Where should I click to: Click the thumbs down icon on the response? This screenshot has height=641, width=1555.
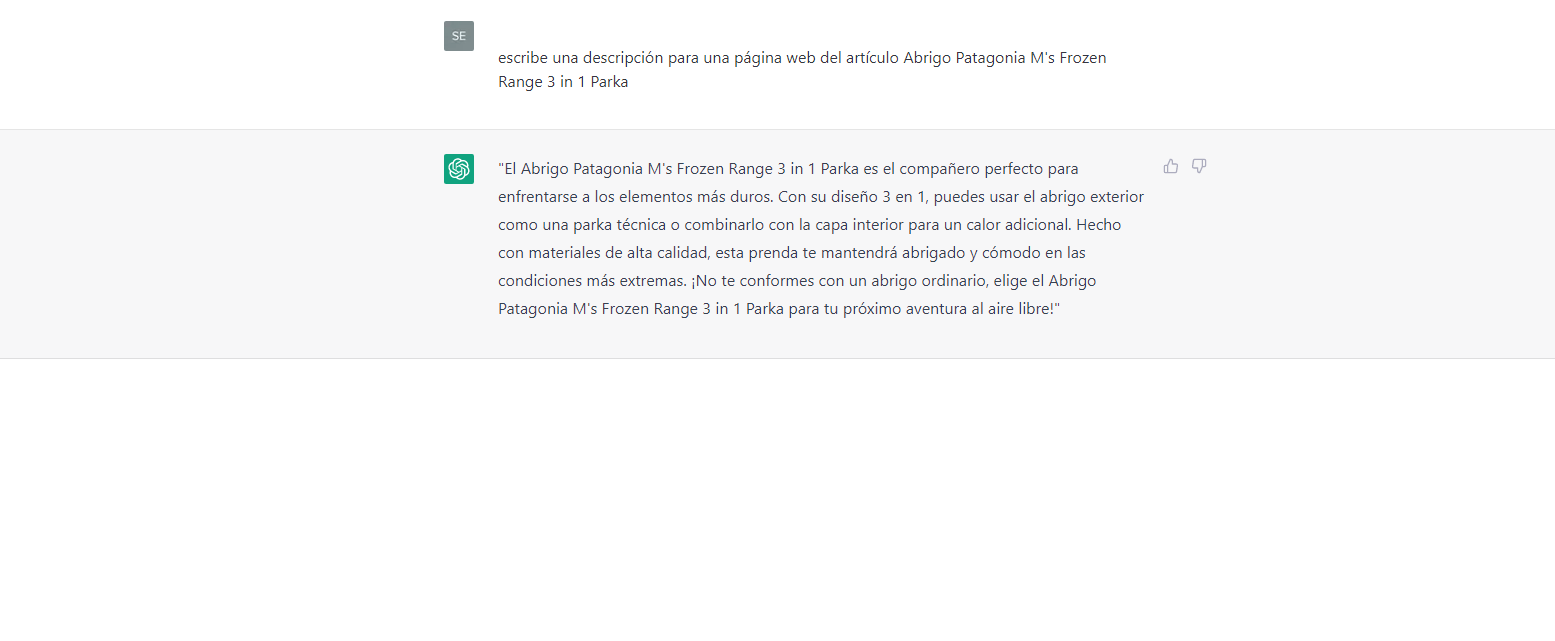(1199, 166)
